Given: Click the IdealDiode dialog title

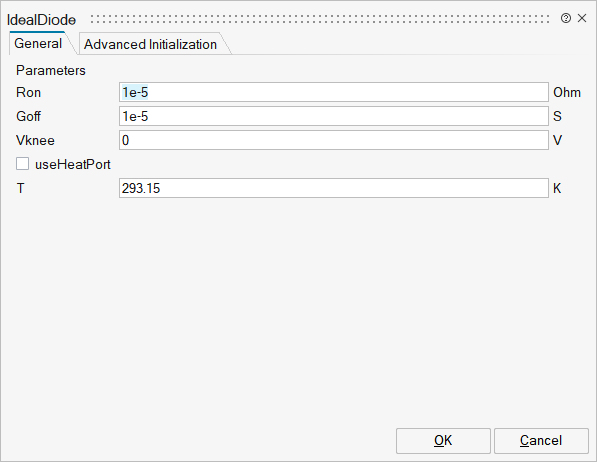Looking at the screenshot, I should [42, 20].
